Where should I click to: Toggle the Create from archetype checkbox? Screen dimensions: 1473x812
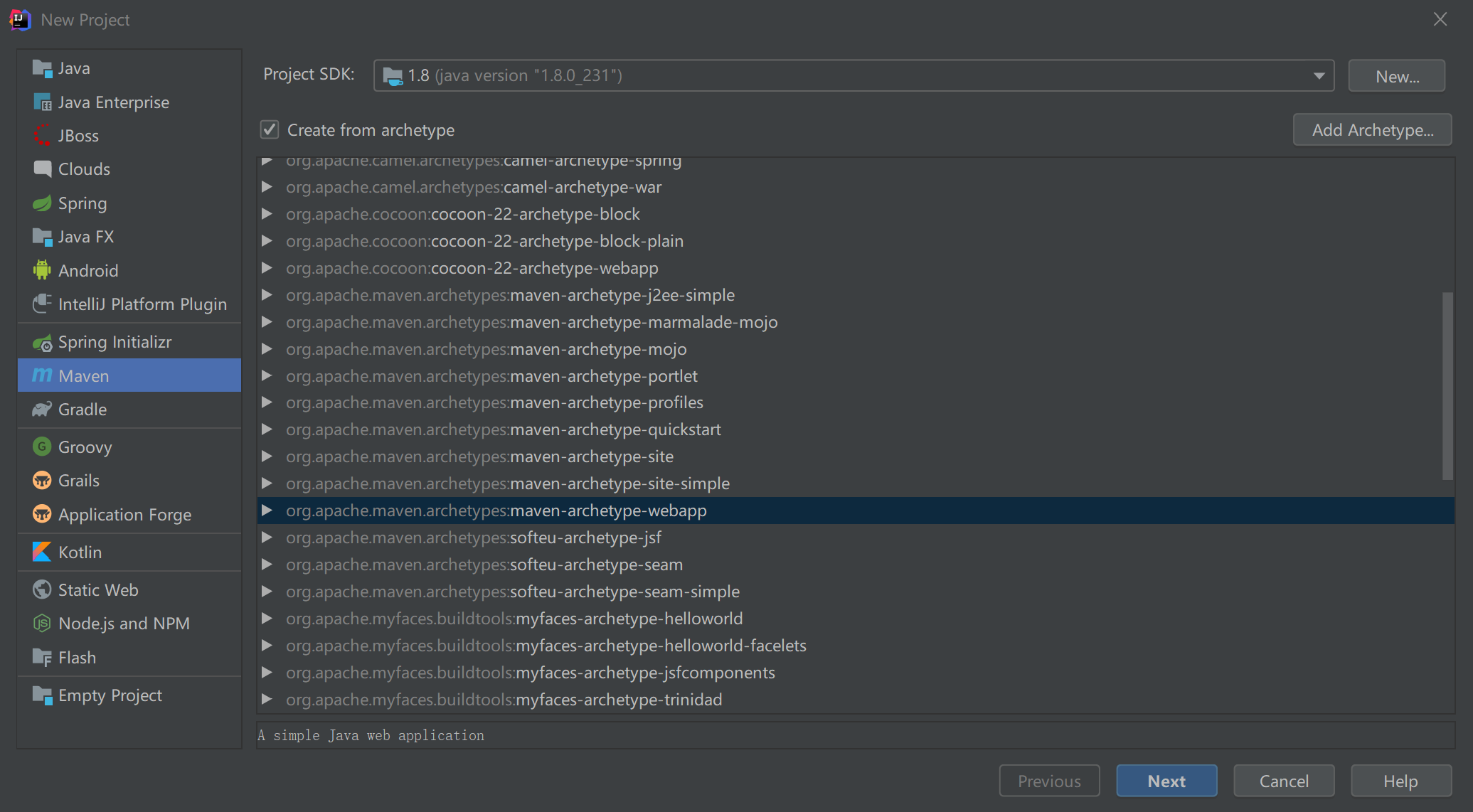pos(270,129)
